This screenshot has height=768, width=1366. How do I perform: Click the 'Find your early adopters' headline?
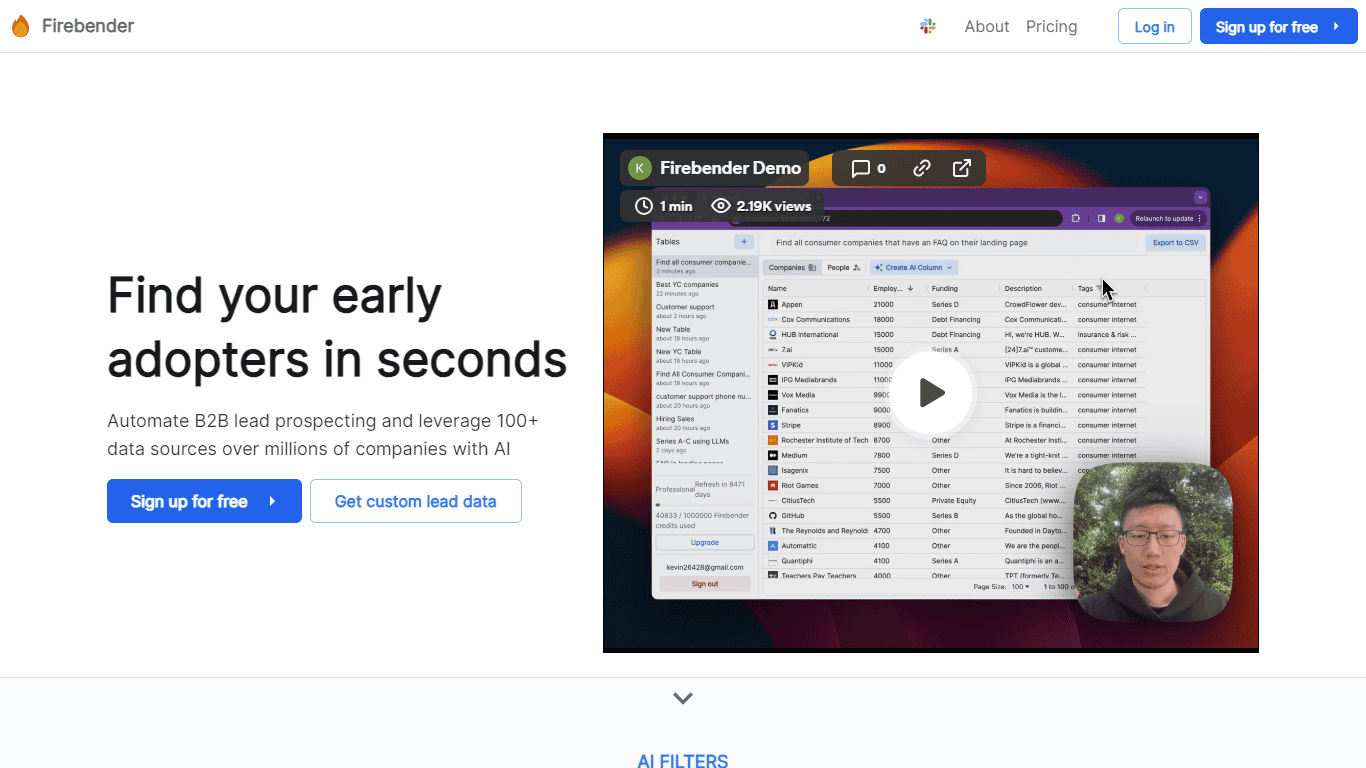pyautogui.click(x=337, y=327)
